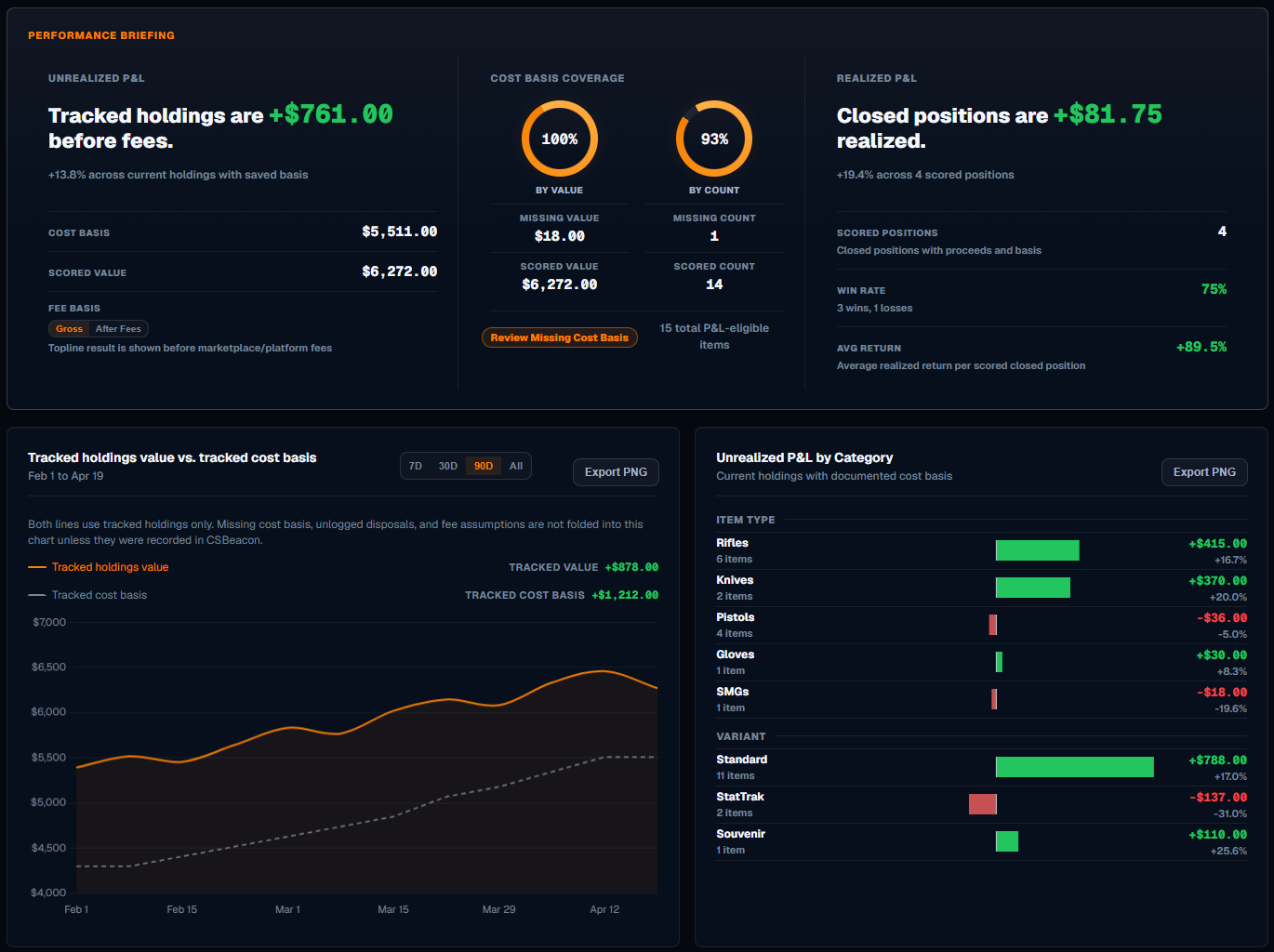This screenshot has width=1274, height=952.
Task: Click the 93% by count donut gauge
Action: point(714,139)
